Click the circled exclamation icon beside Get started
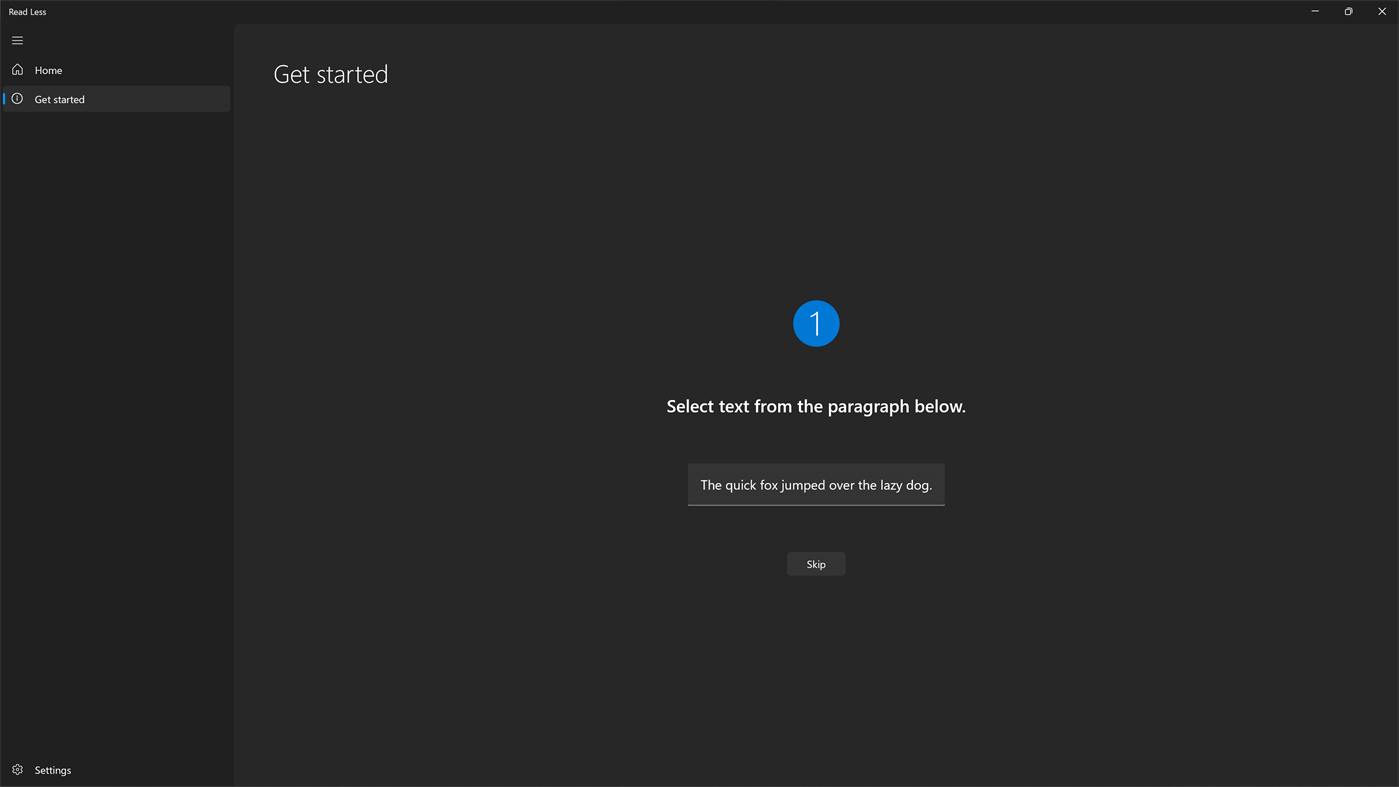Image resolution: width=1399 pixels, height=787 pixels. 15,98
